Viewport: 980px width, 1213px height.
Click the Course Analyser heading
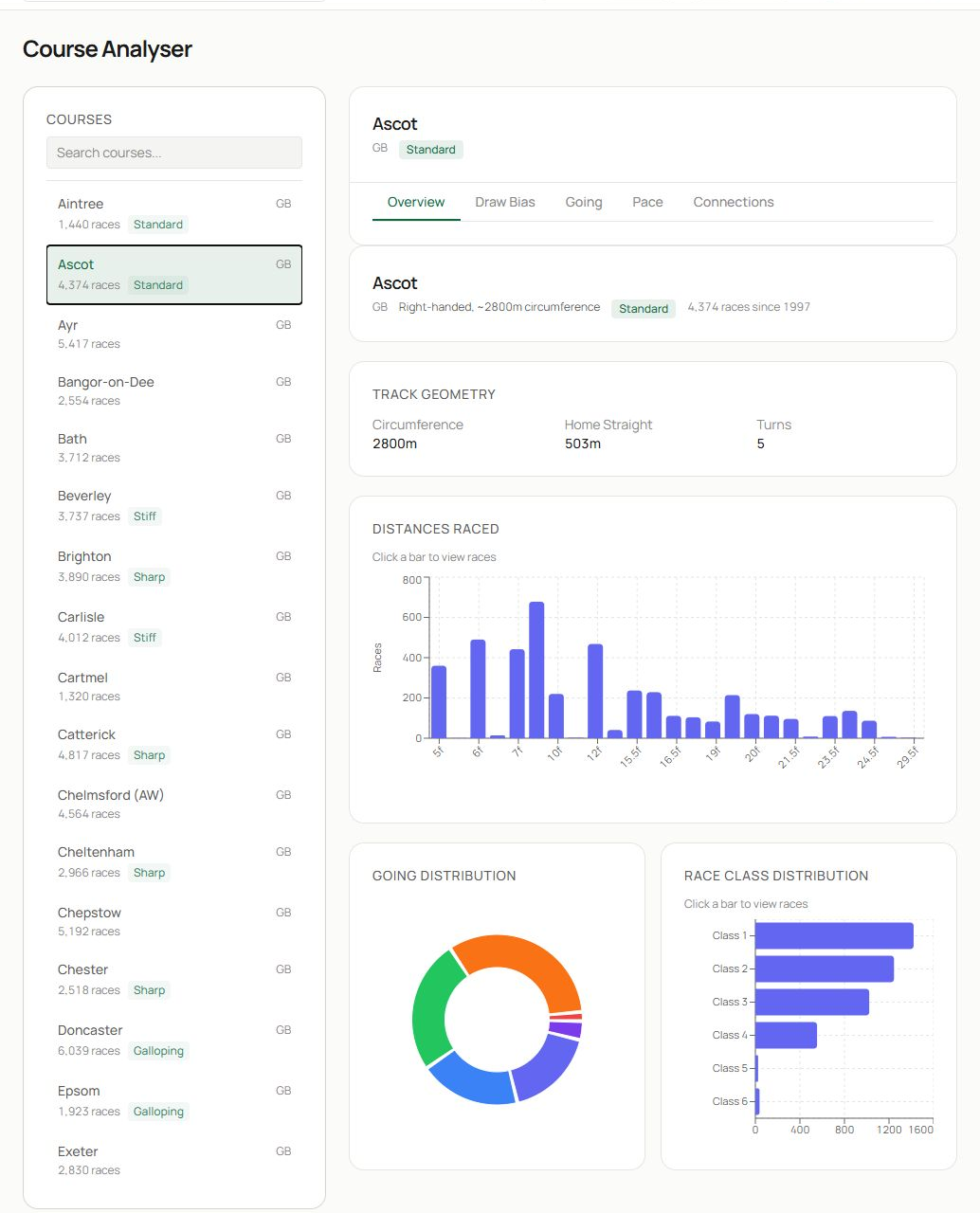(x=107, y=49)
